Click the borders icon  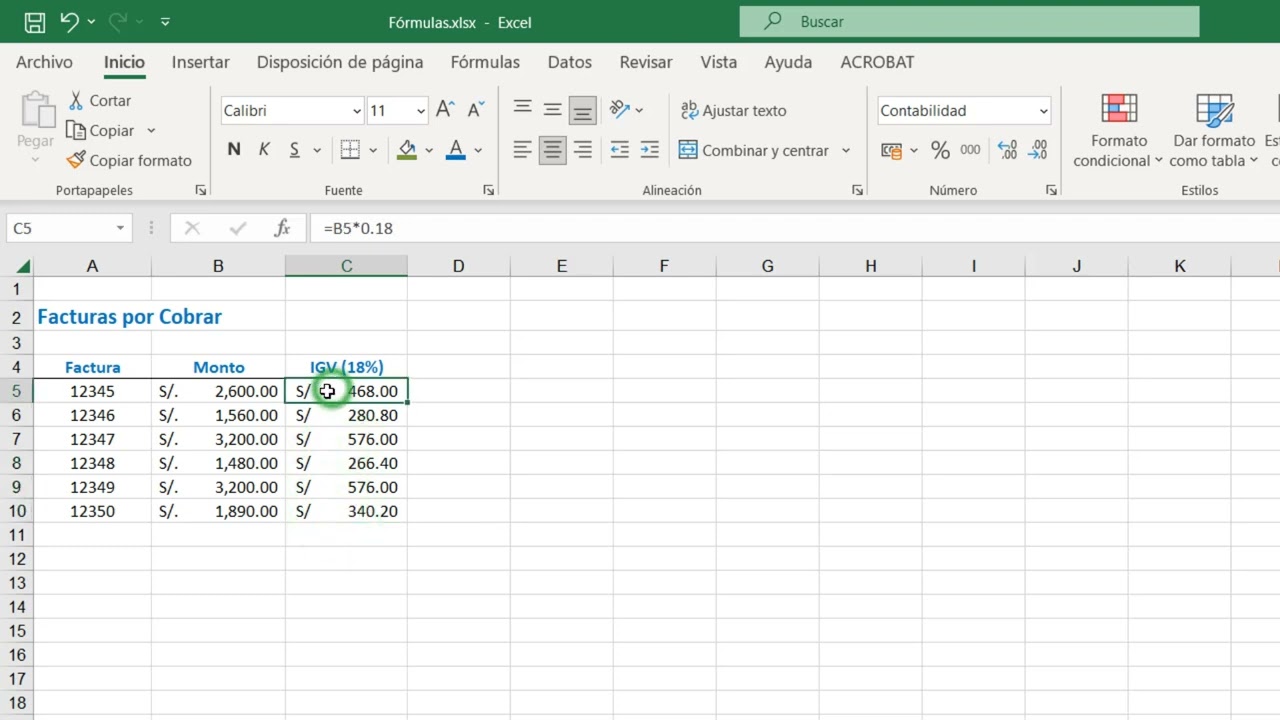click(x=350, y=150)
